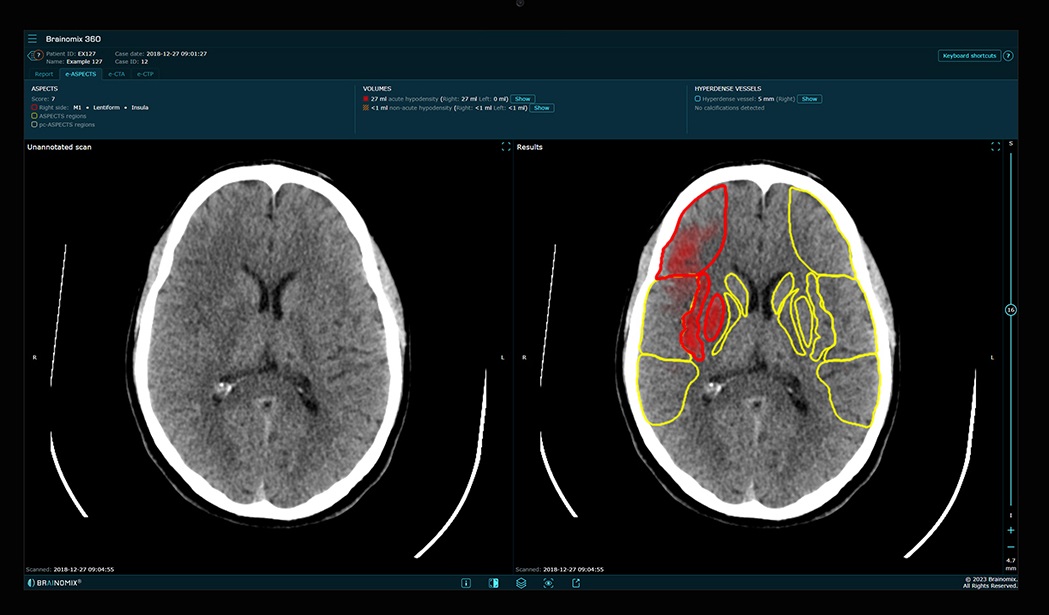Switch to the e-CTA tab
Viewport: 1049px width, 615px height.
(116, 74)
